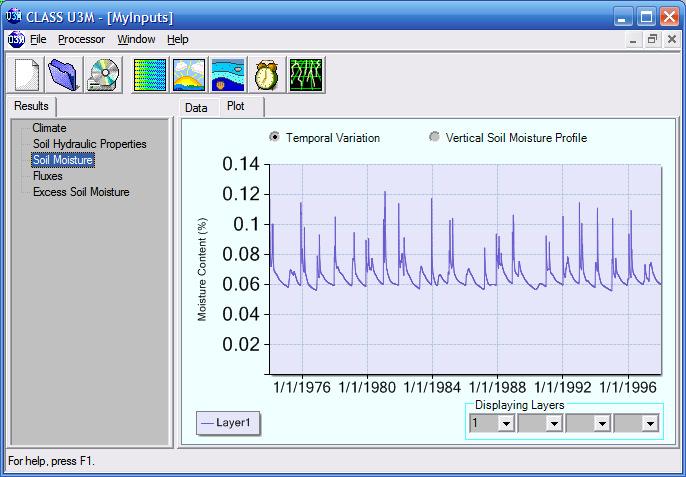Open soil inputs via the green-blue grid icon
The image size is (686, 477).
pyautogui.click(x=150, y=75)
